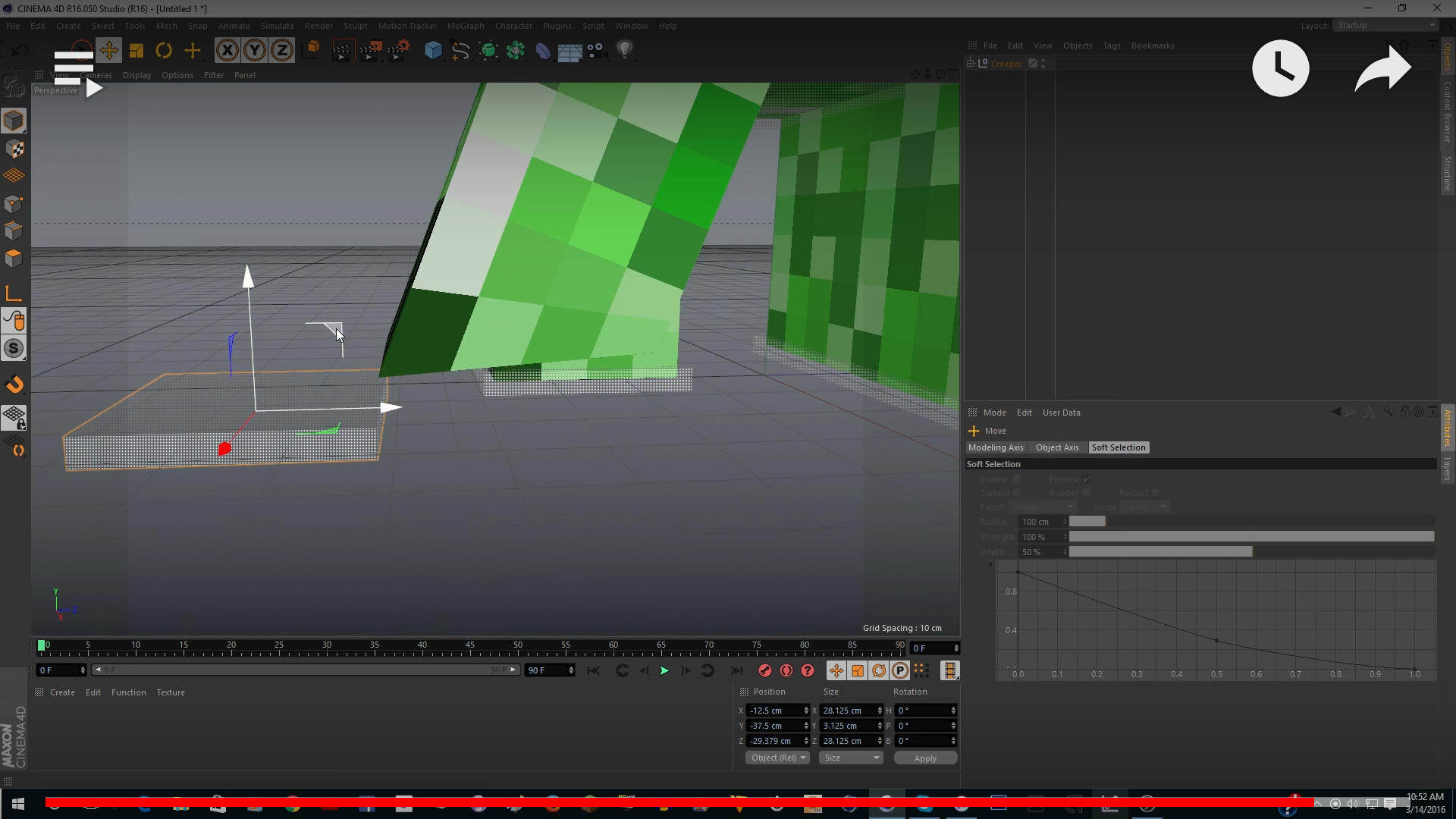The height and width of the screenshot is (819, 1456).
Task: Open the material manager Create menu
Action: coord(62,692)
